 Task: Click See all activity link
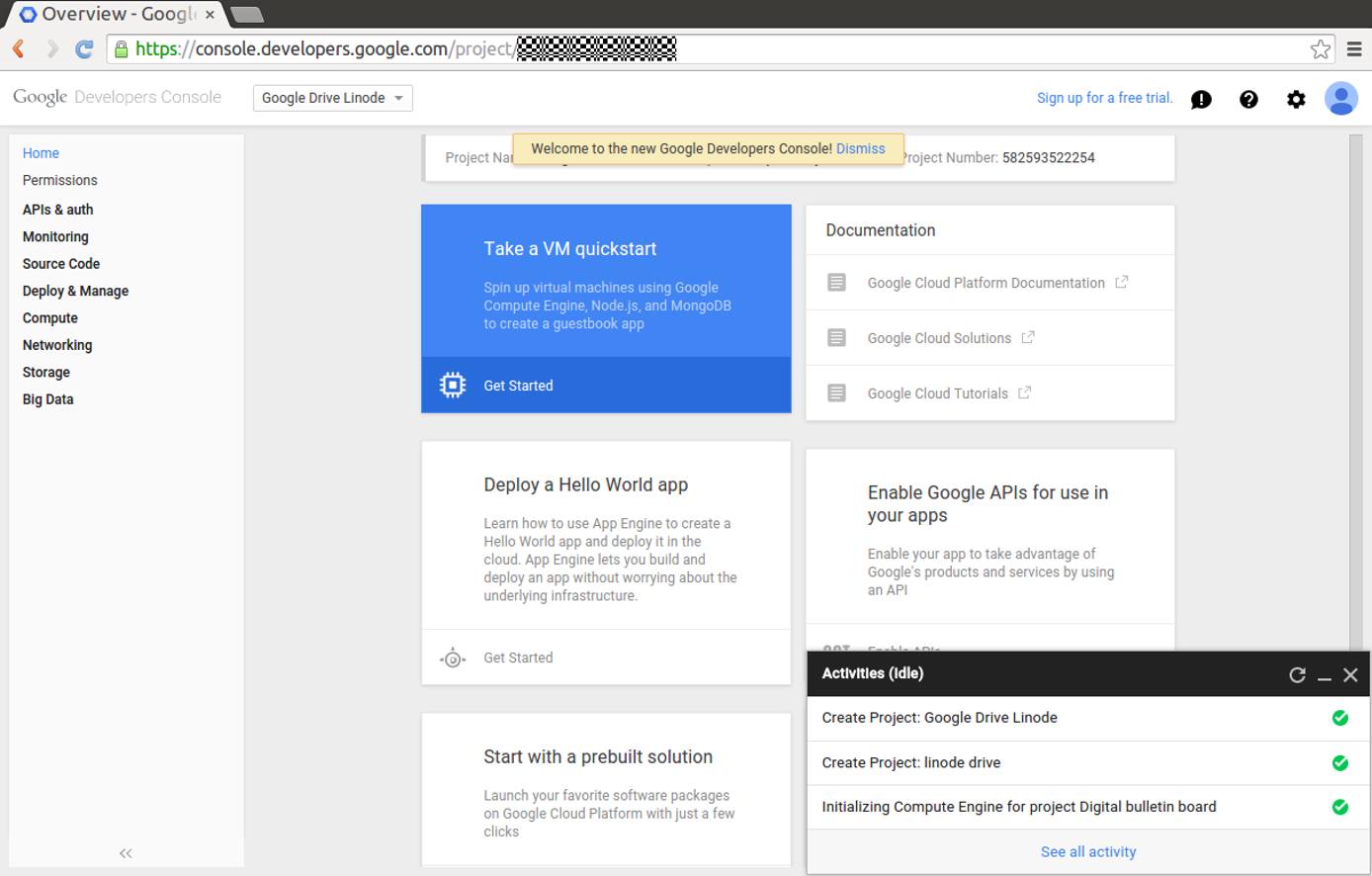[1087, 851]
